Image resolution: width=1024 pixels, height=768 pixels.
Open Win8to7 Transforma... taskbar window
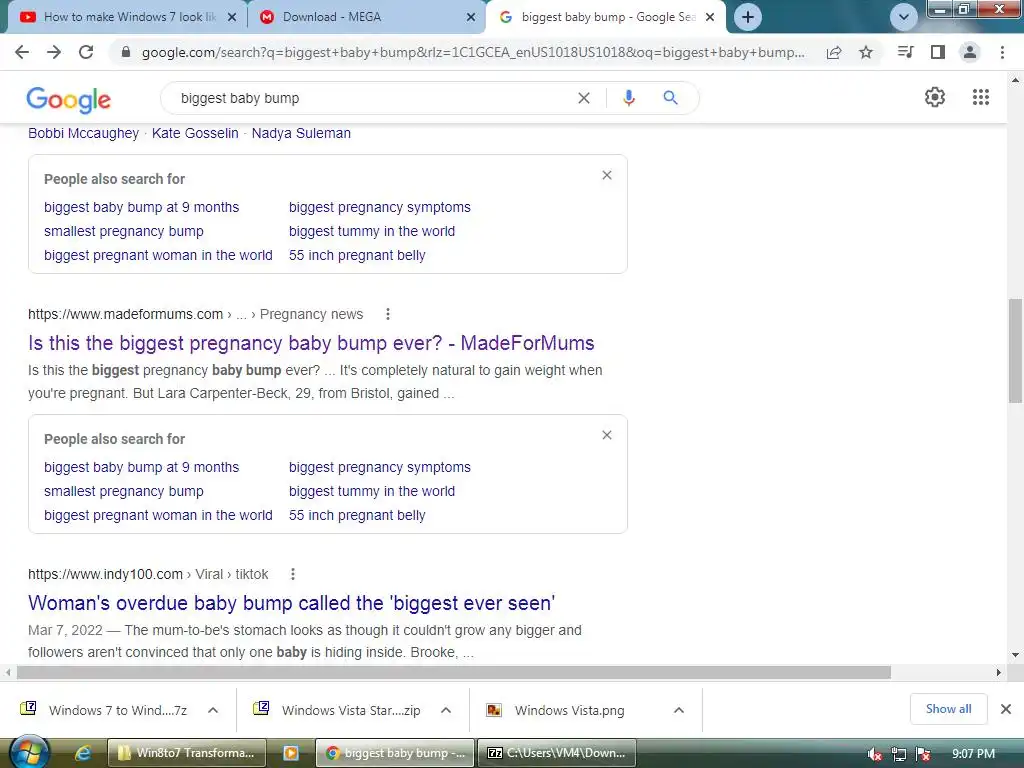coord(187,753)
